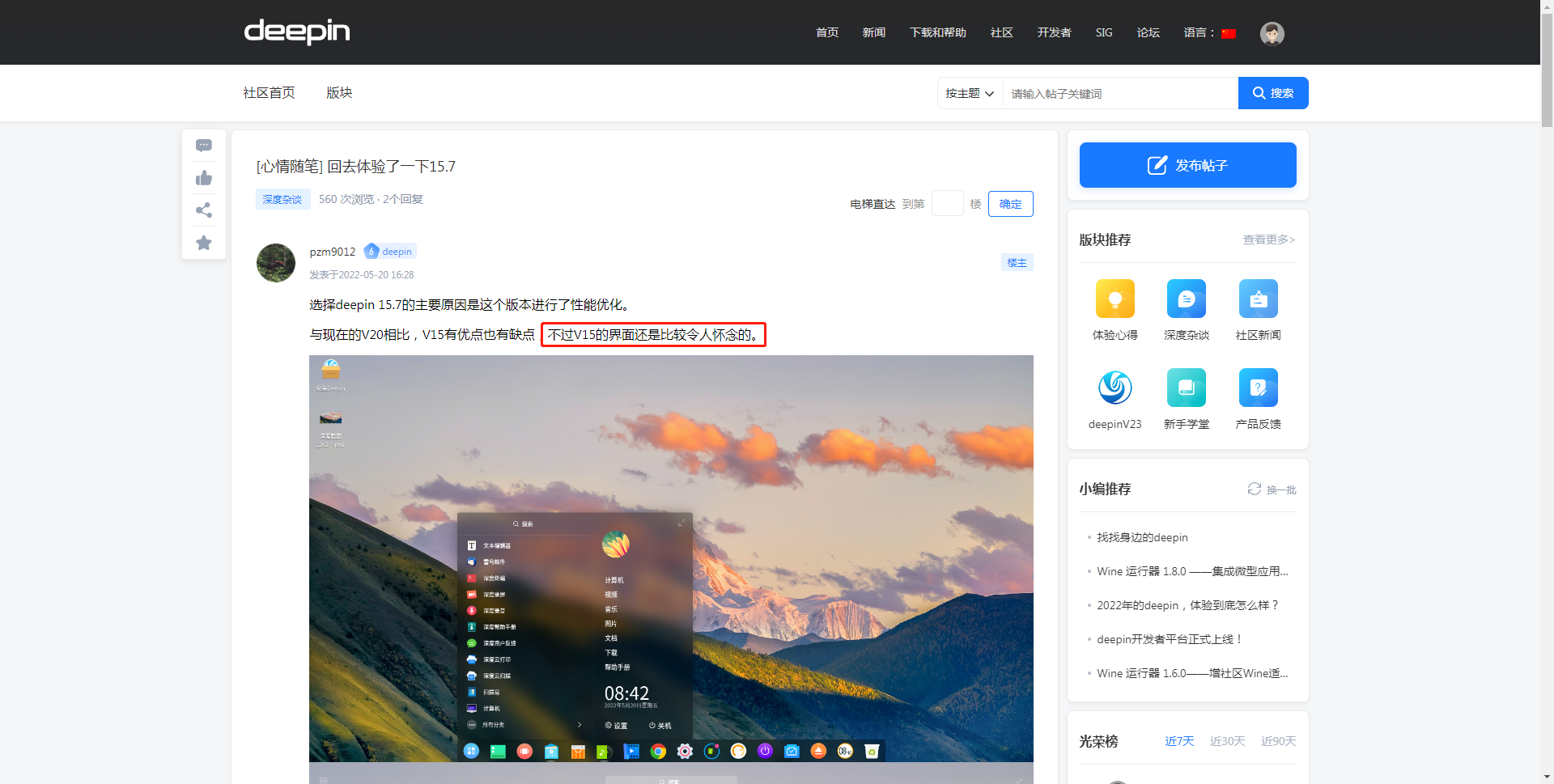Click the pzm9012 username link
The image size is (1554, 784).
pos(333,252)
